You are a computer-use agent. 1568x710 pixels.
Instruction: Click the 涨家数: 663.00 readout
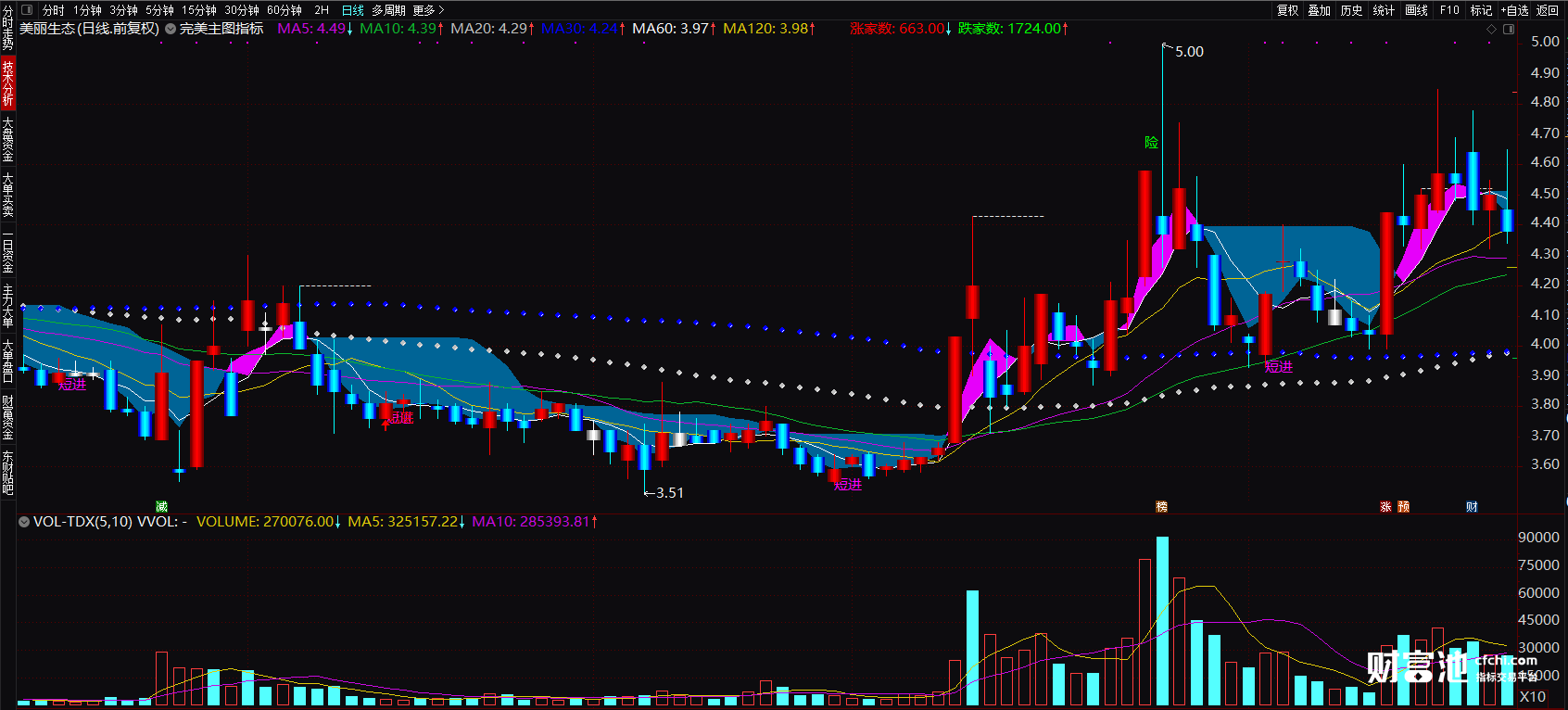point(901,29)
